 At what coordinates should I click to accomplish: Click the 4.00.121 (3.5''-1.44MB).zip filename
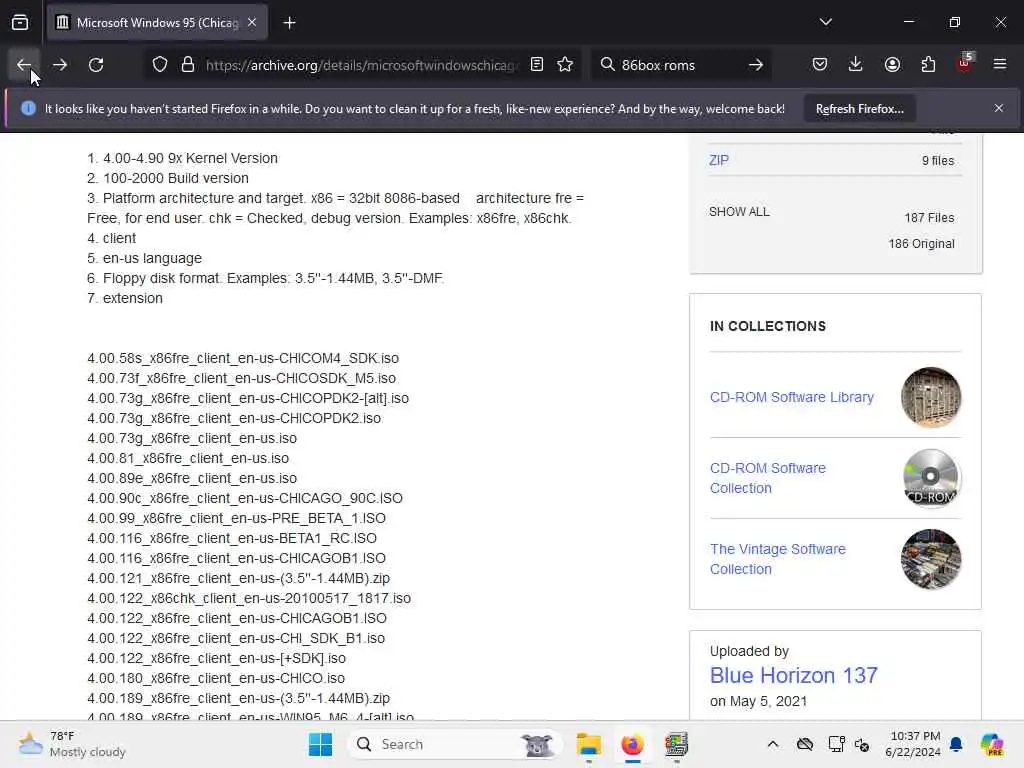click(238, 579)
